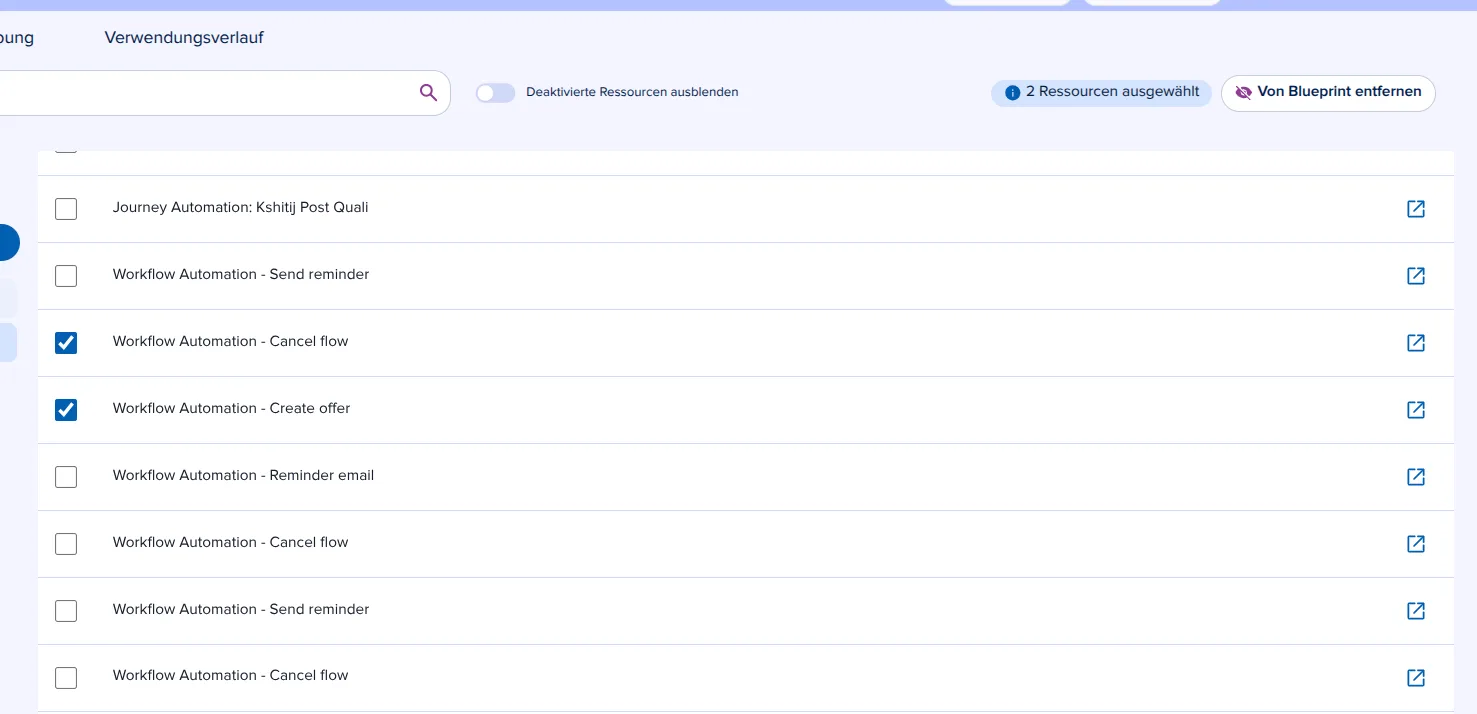Screen dimensions: 1477x714
Task: Click the magnifier search icon
Action: tap(428, 92)
